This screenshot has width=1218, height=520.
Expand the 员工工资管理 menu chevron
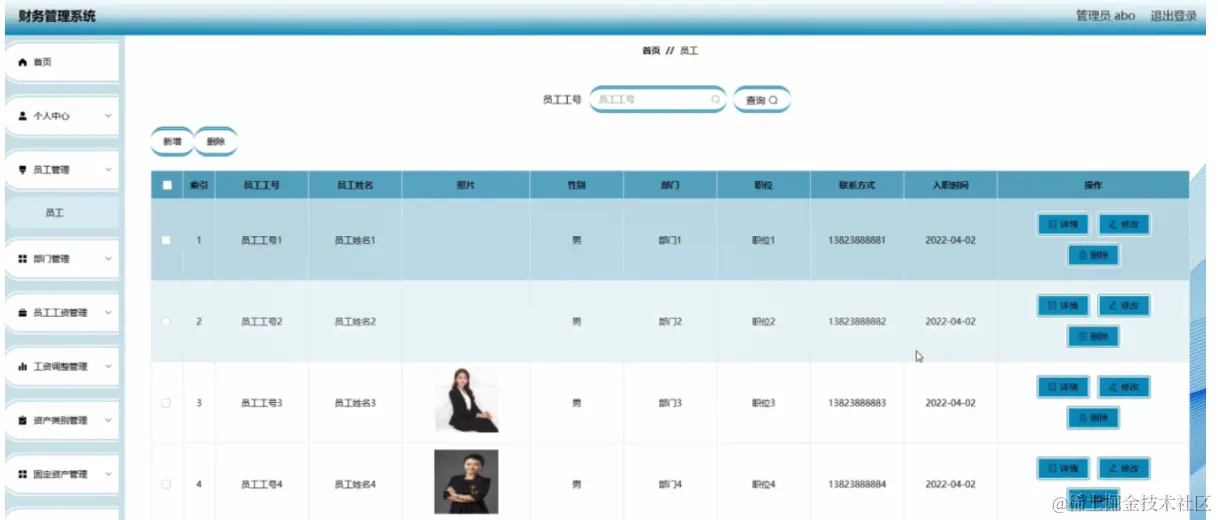click(108, 313)
